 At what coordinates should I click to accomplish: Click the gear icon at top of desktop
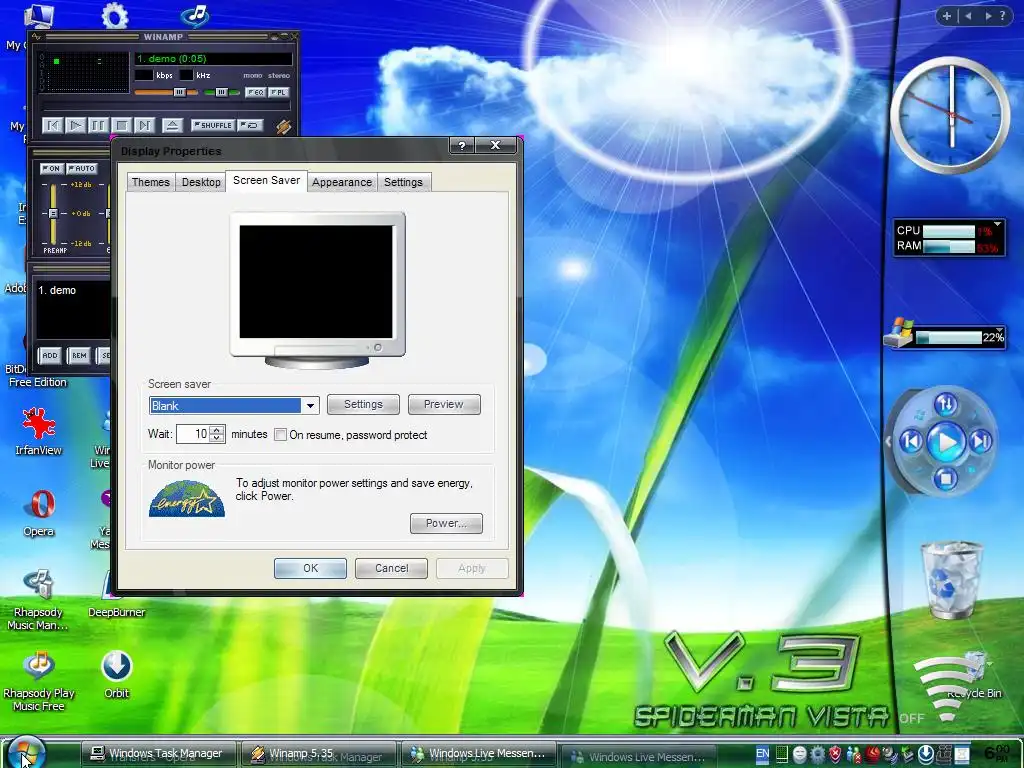[x=115, y=16]
